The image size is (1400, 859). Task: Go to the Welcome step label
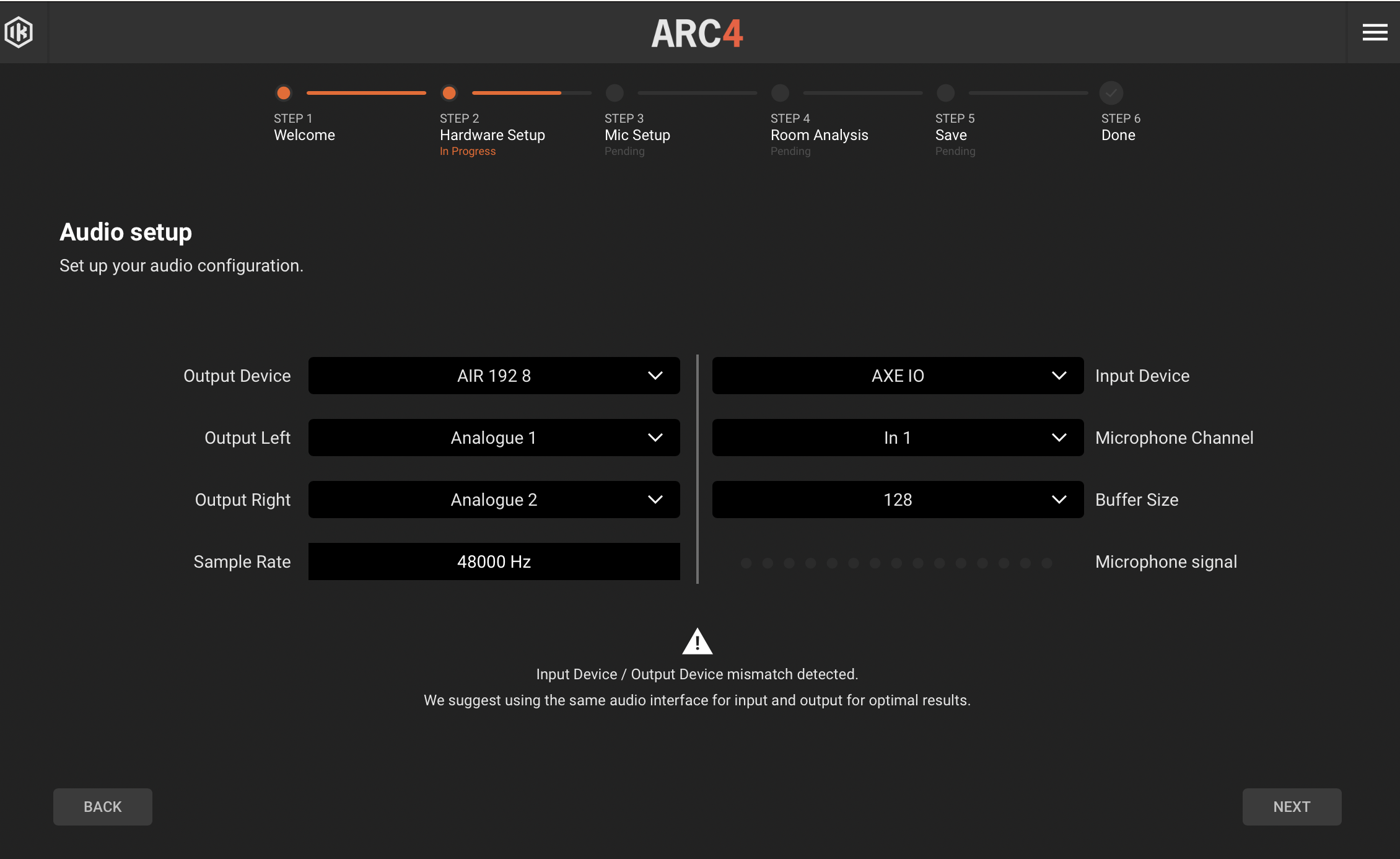[304, 135]
